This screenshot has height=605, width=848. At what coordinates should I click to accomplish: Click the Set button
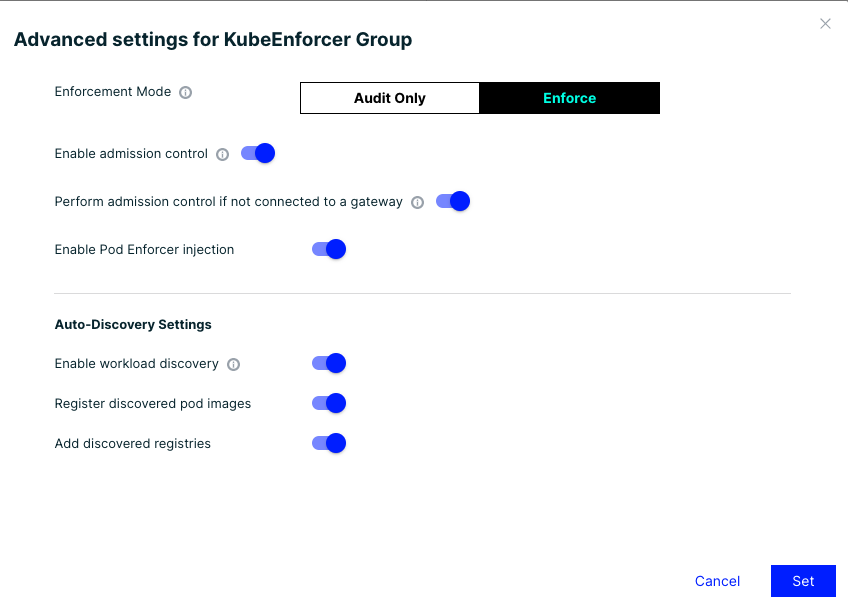click(x=803, y=581)
